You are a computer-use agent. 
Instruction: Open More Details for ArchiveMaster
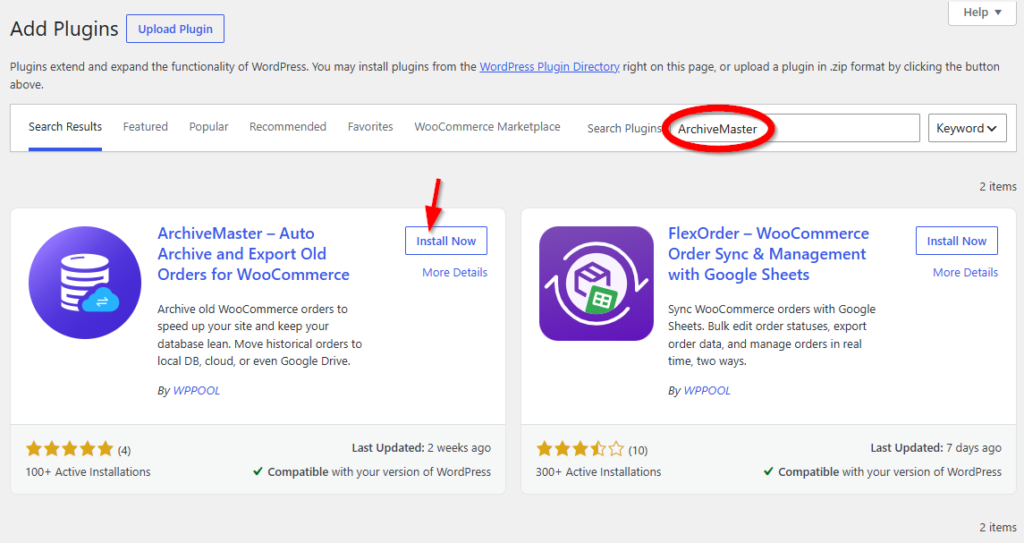(x=455, y=272)
